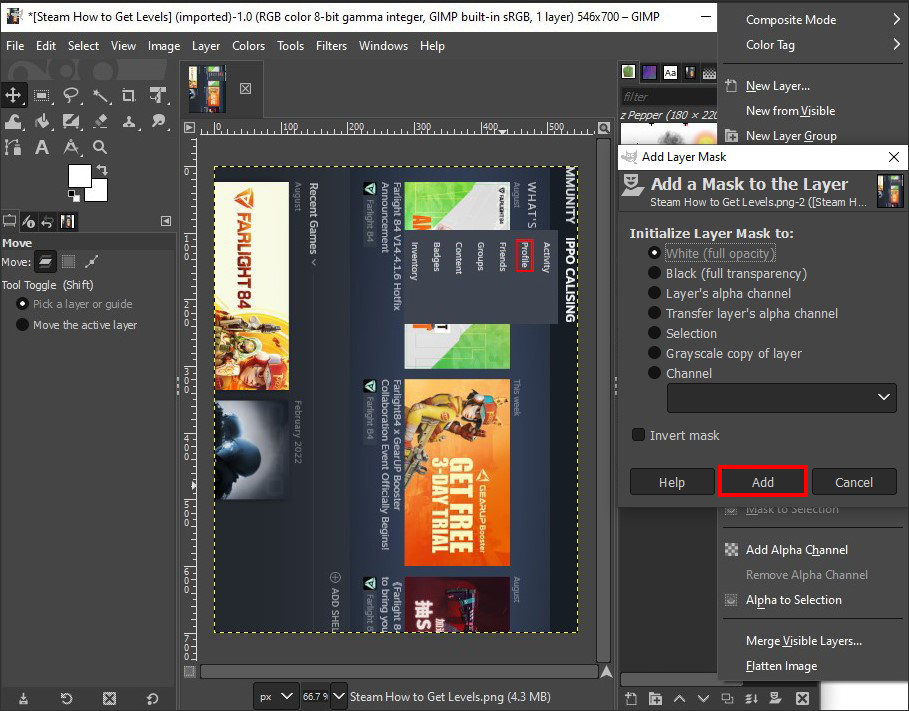
Task: Pick the Fuzzy Select magic wand tool
Action: (100, 96)
